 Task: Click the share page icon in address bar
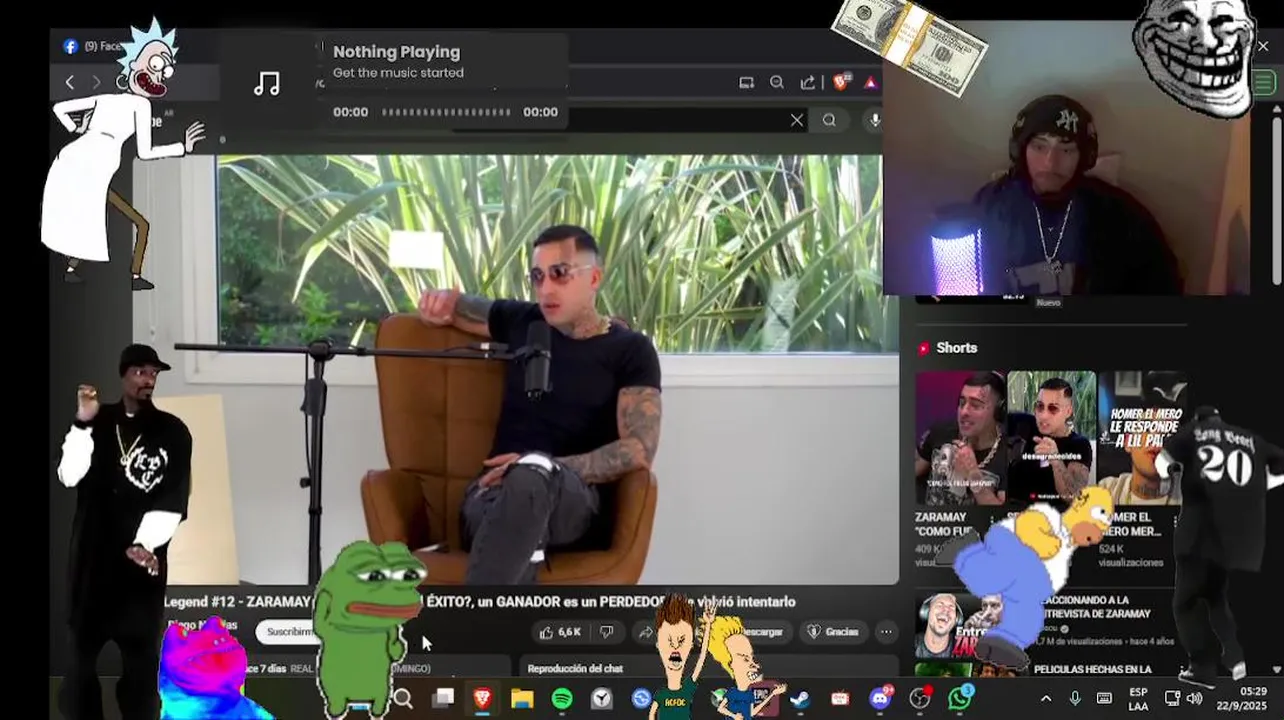[x=808, y=83]
